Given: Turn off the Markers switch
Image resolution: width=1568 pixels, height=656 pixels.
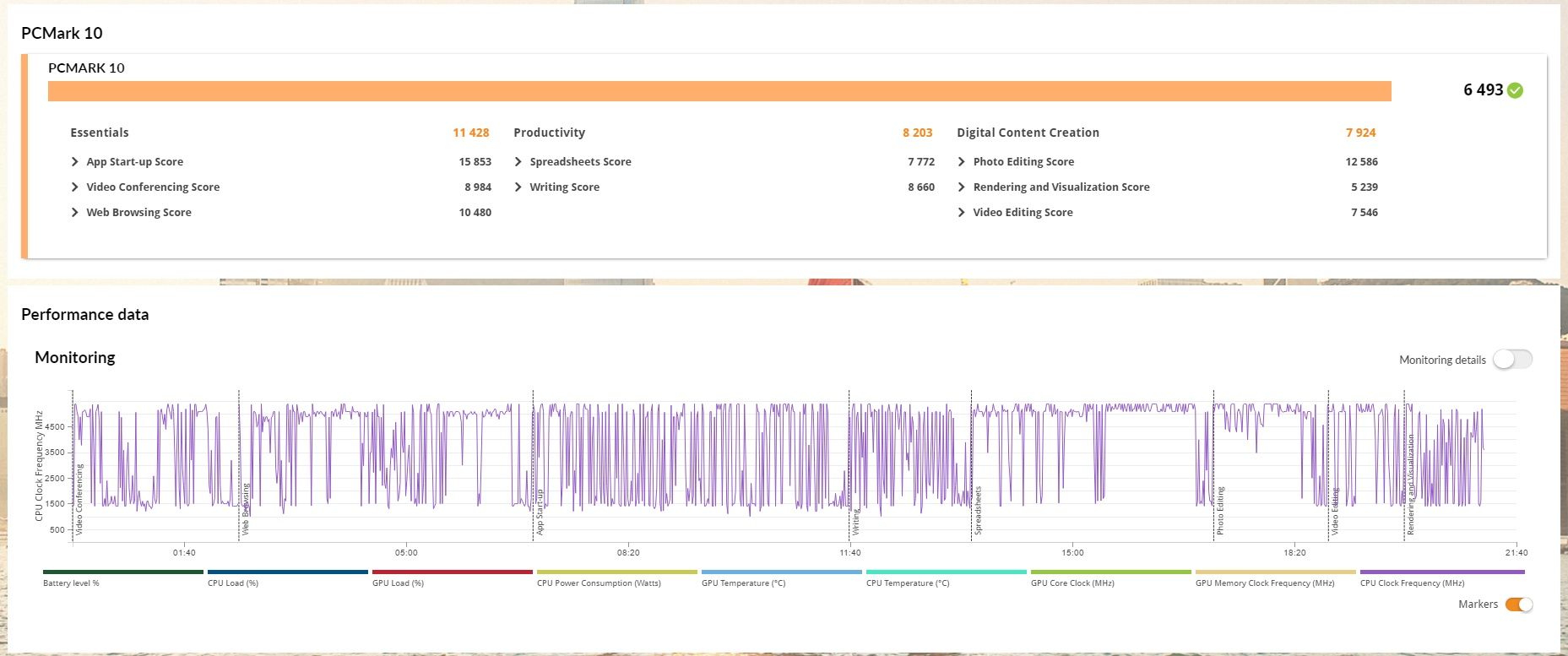Looking at the screenshot, I should [1518, 604].
